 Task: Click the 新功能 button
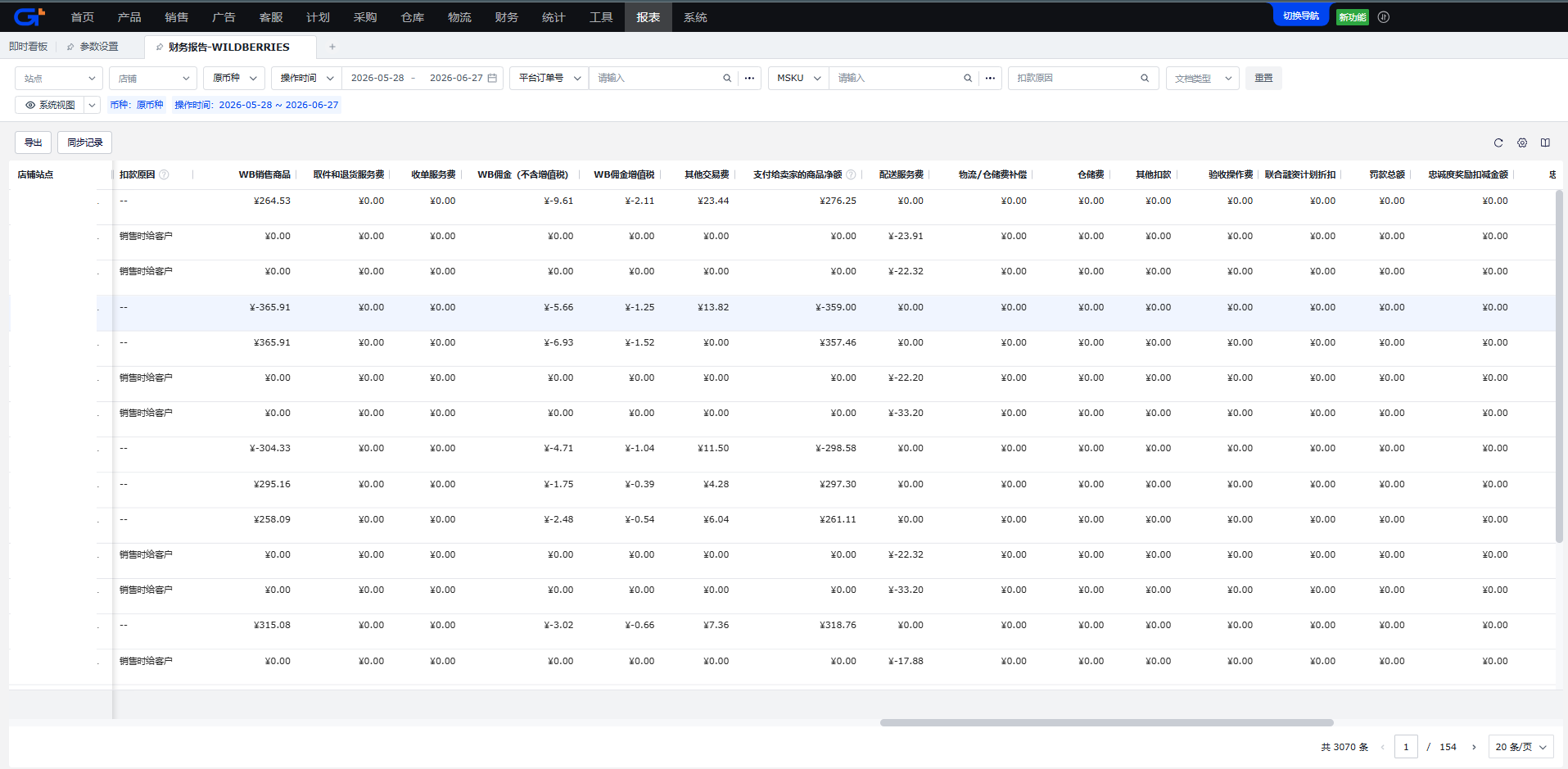click(x=1353, y=16)
